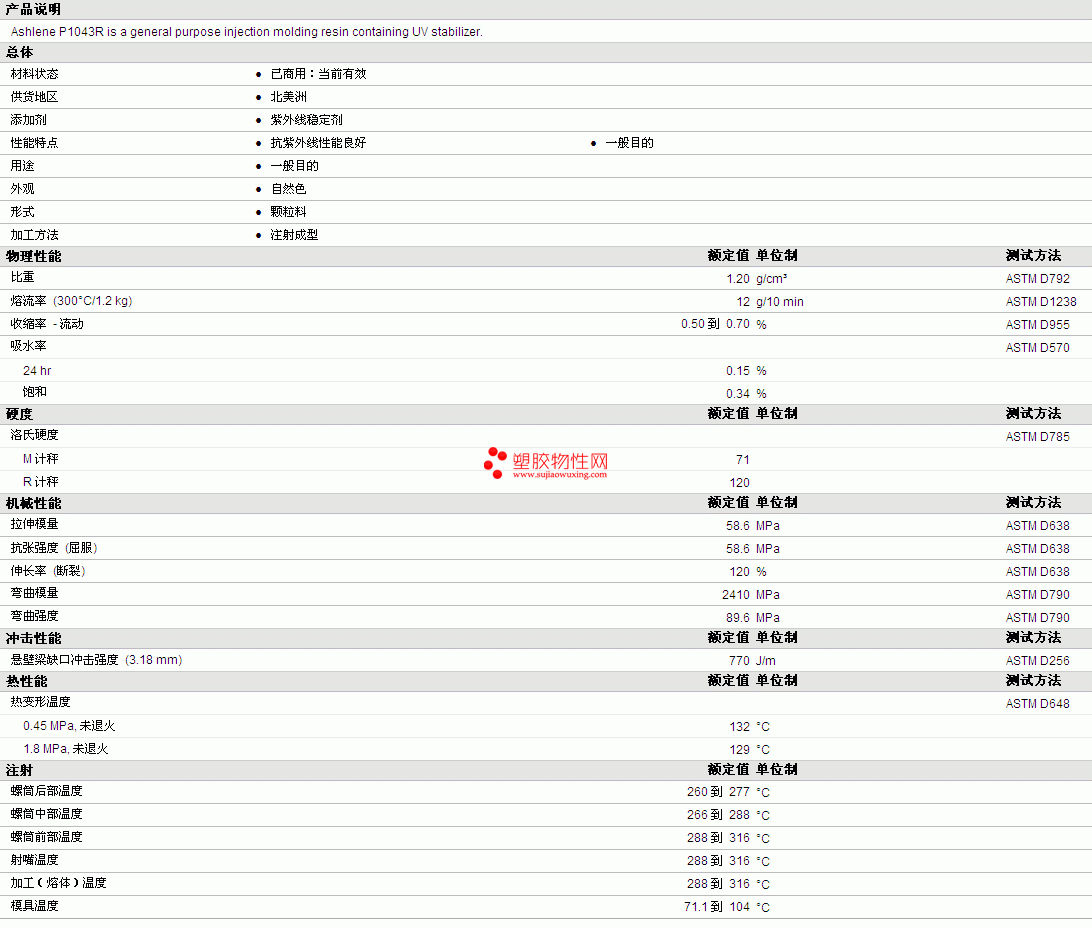Click the '硬度' section header
1092x928 pixels.
pos(20,414)
